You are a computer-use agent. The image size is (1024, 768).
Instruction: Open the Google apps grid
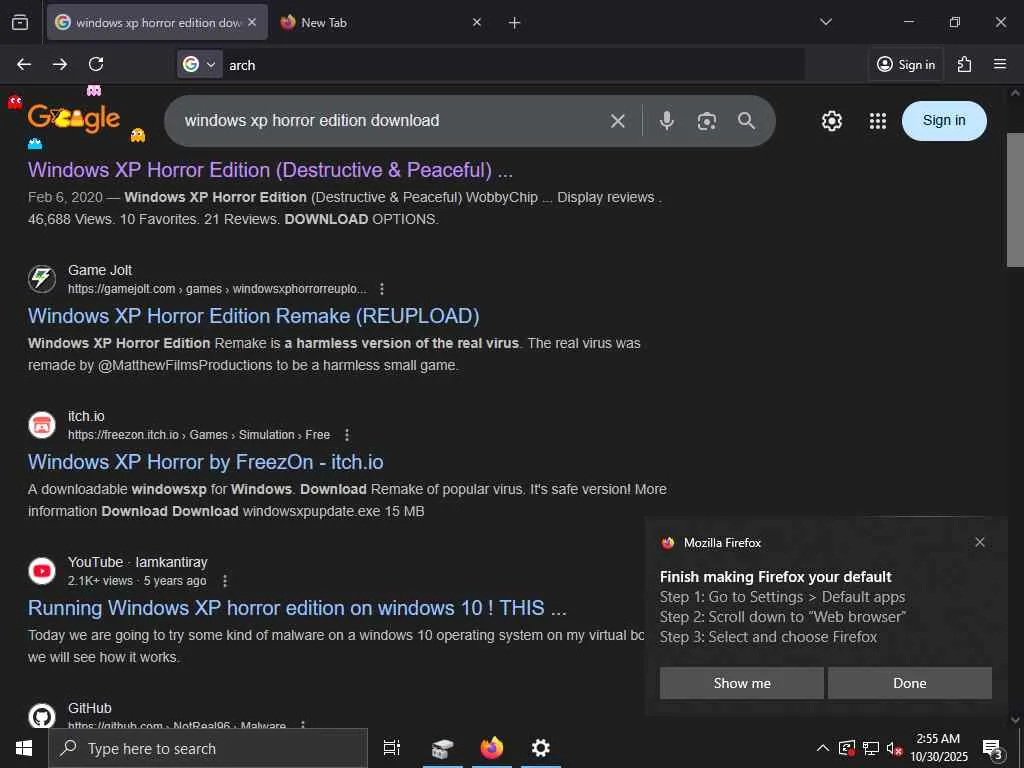click(878, 121)
